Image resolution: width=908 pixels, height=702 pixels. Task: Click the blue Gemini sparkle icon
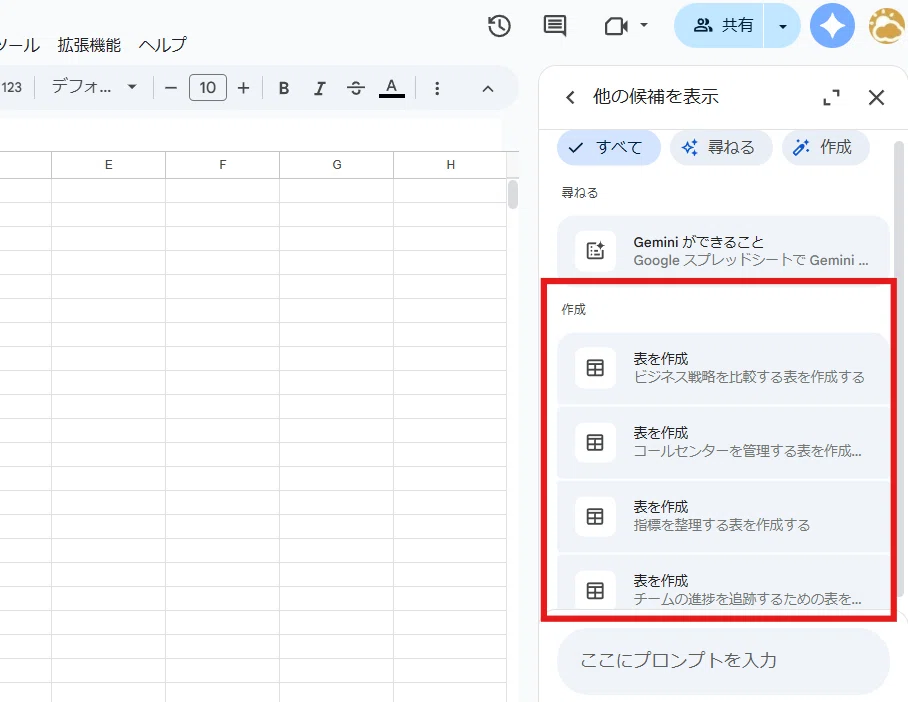pos(832,26)
